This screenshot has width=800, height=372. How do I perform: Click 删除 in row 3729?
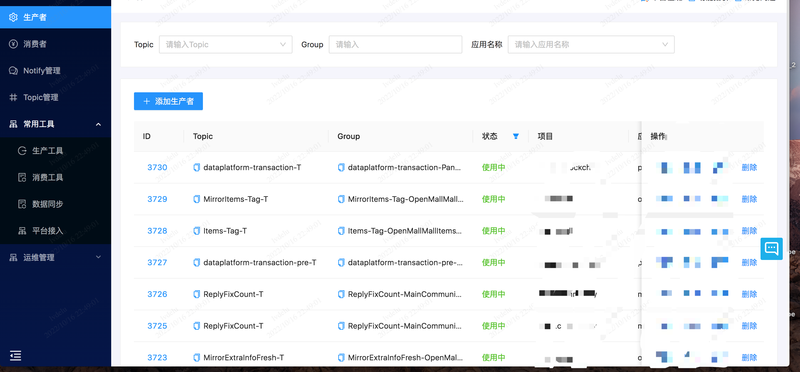(x=749, y=199)
